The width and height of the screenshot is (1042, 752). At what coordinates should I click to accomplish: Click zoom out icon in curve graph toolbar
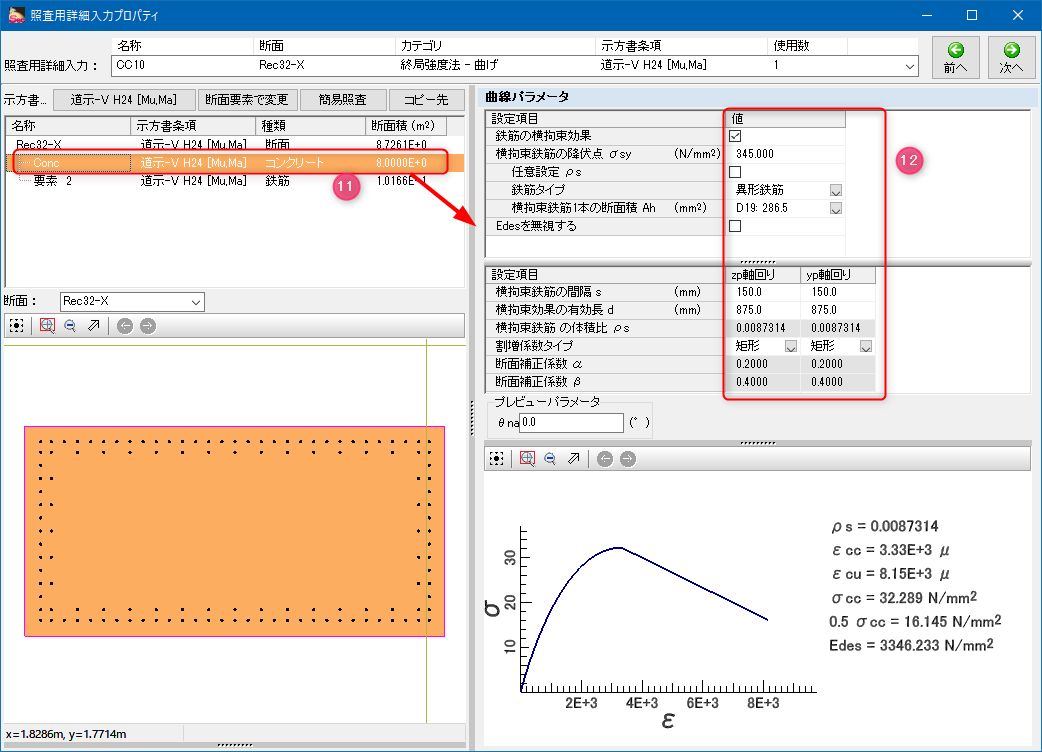coord(550,458)
